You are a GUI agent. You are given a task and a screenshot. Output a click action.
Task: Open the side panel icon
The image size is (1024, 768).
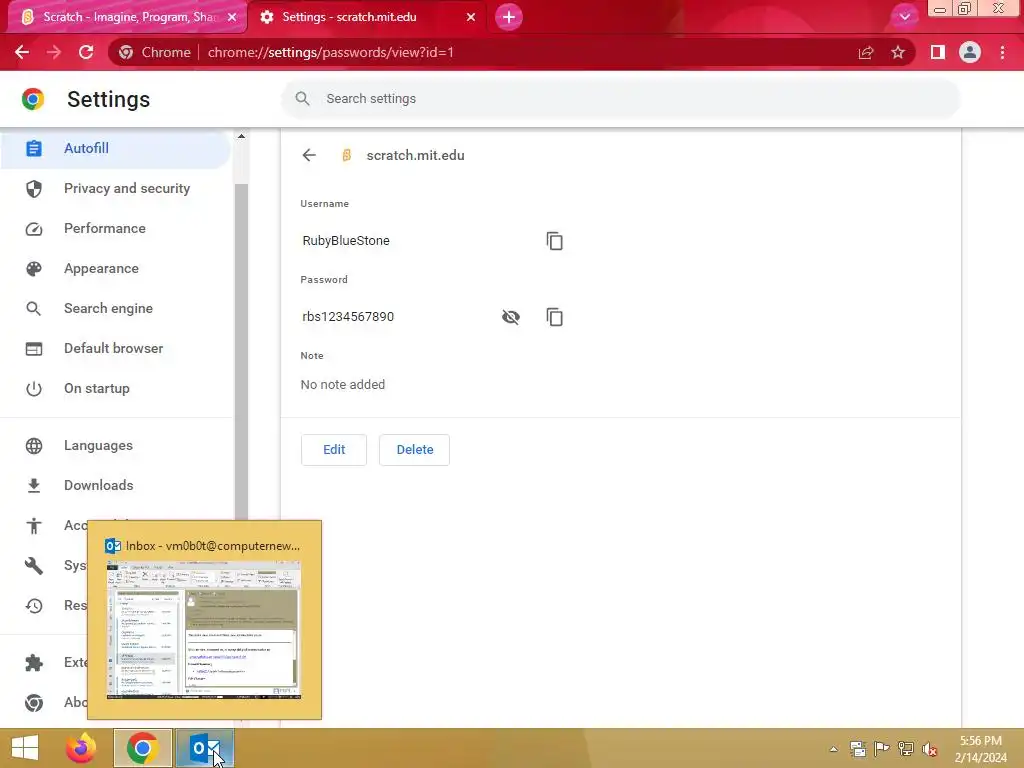click(938, 52)
